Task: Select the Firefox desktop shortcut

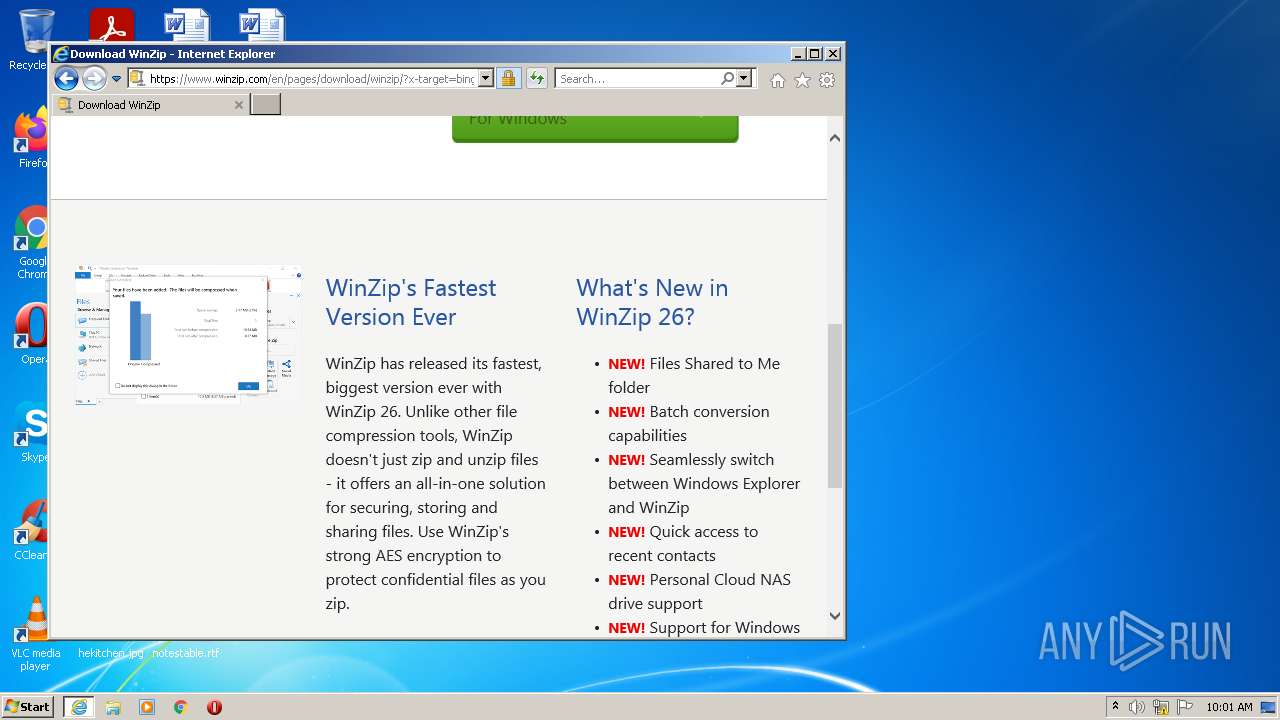Action: (x=30, y=138)
